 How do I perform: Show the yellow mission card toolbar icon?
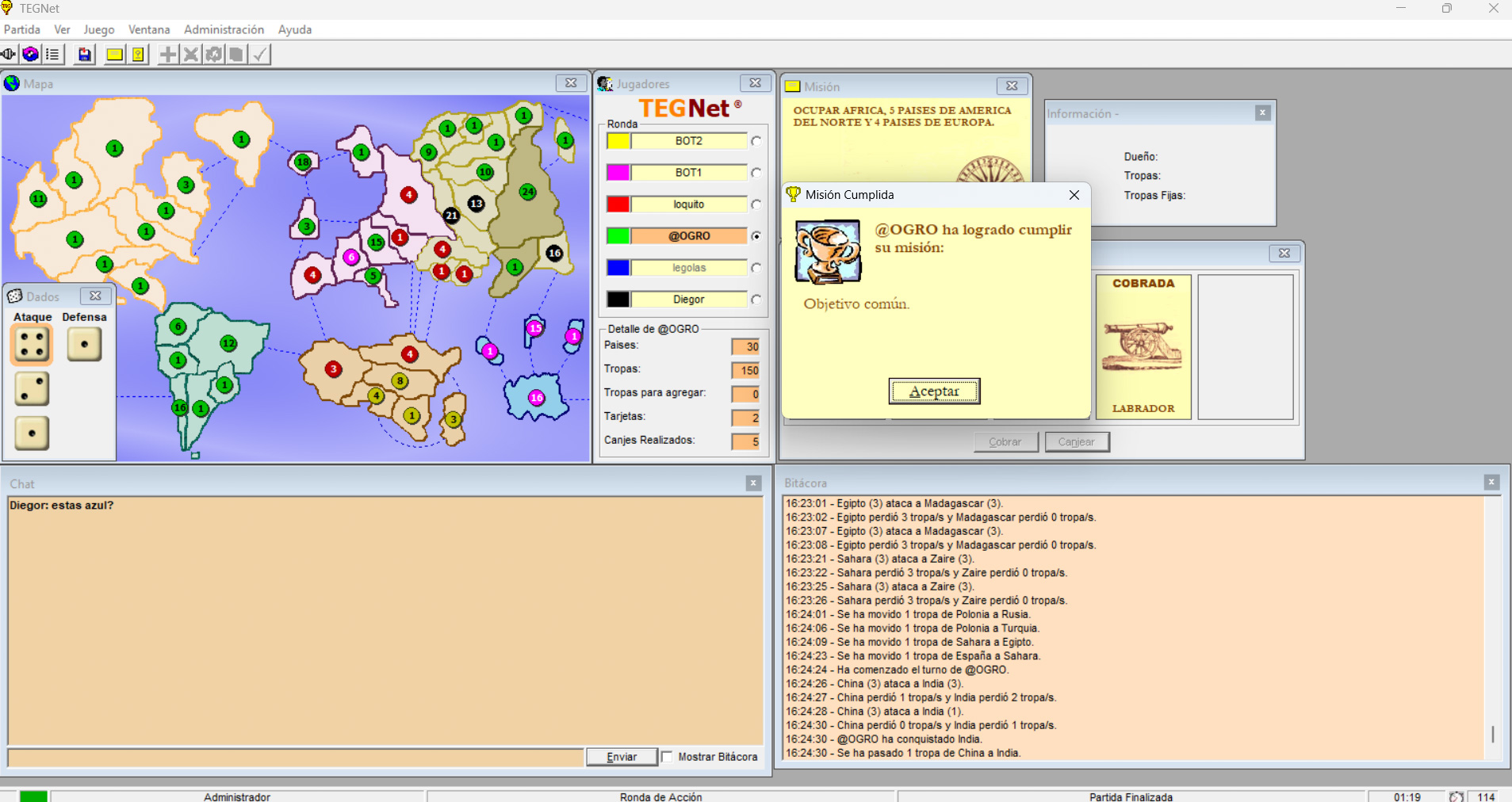click(114, 55)
